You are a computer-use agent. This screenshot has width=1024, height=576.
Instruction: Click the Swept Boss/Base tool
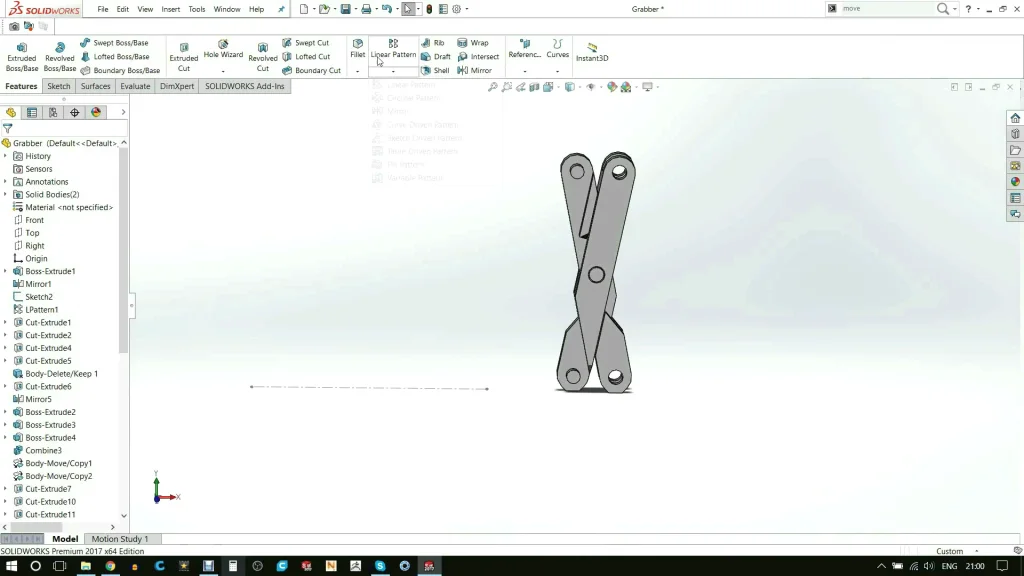pos(114,42)
